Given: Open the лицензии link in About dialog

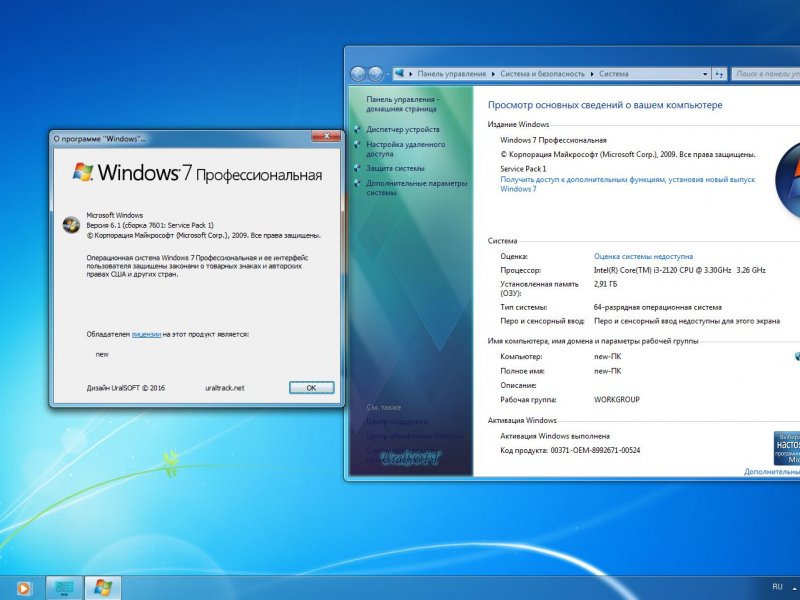Looking at the screenshot, I should tap(146, 335).
